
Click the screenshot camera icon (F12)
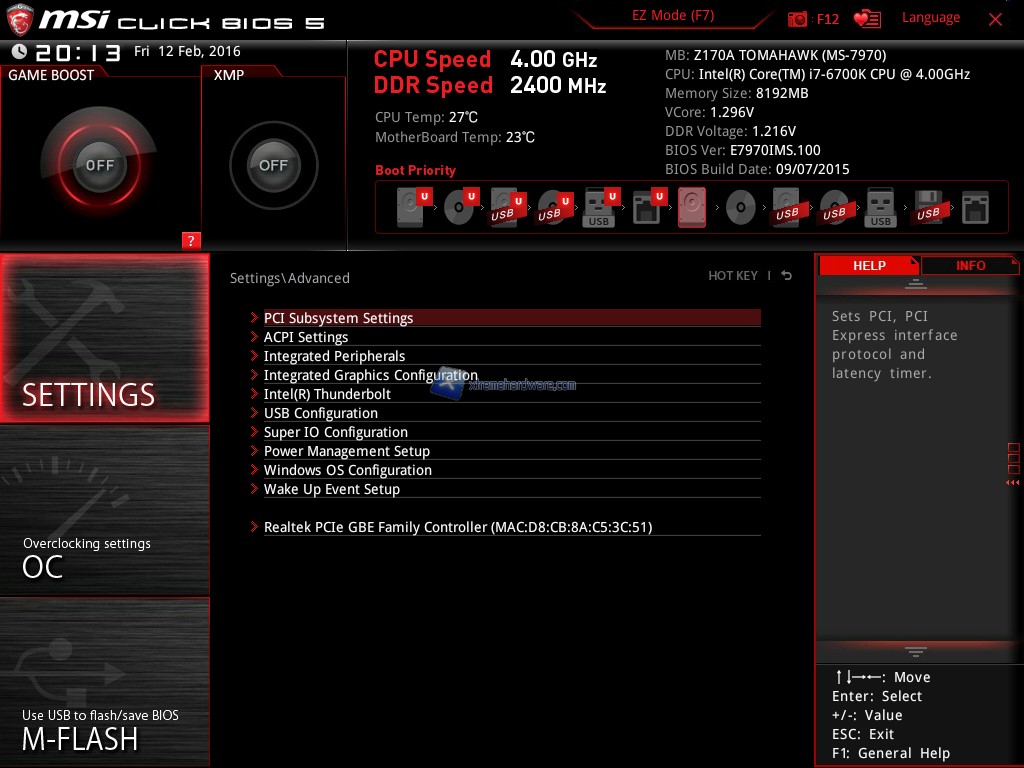click(798, 19)
